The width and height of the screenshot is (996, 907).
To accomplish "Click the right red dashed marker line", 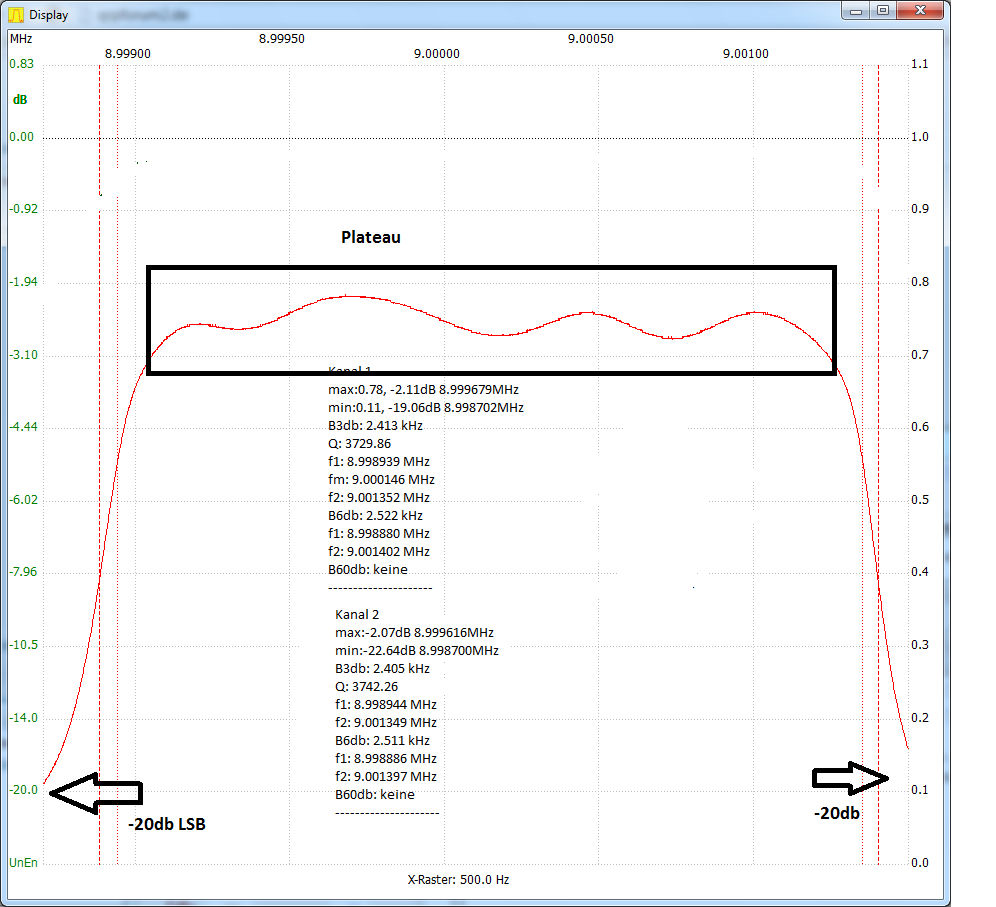I will [878, 450].
